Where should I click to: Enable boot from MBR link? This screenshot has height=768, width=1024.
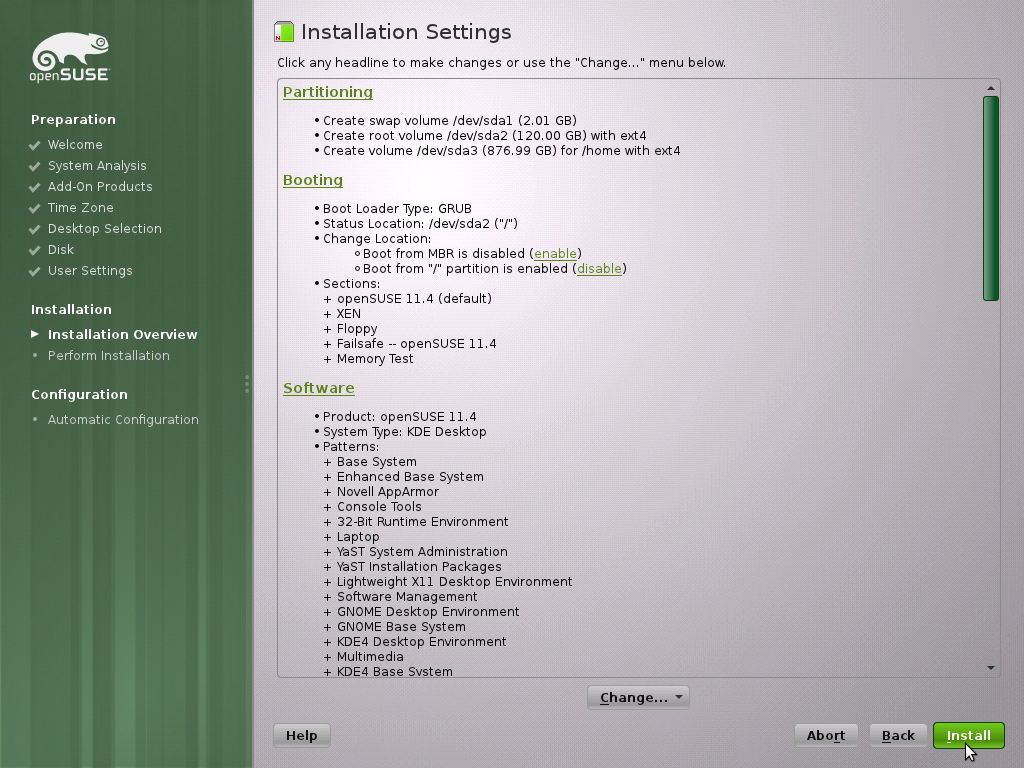point(555,253)
